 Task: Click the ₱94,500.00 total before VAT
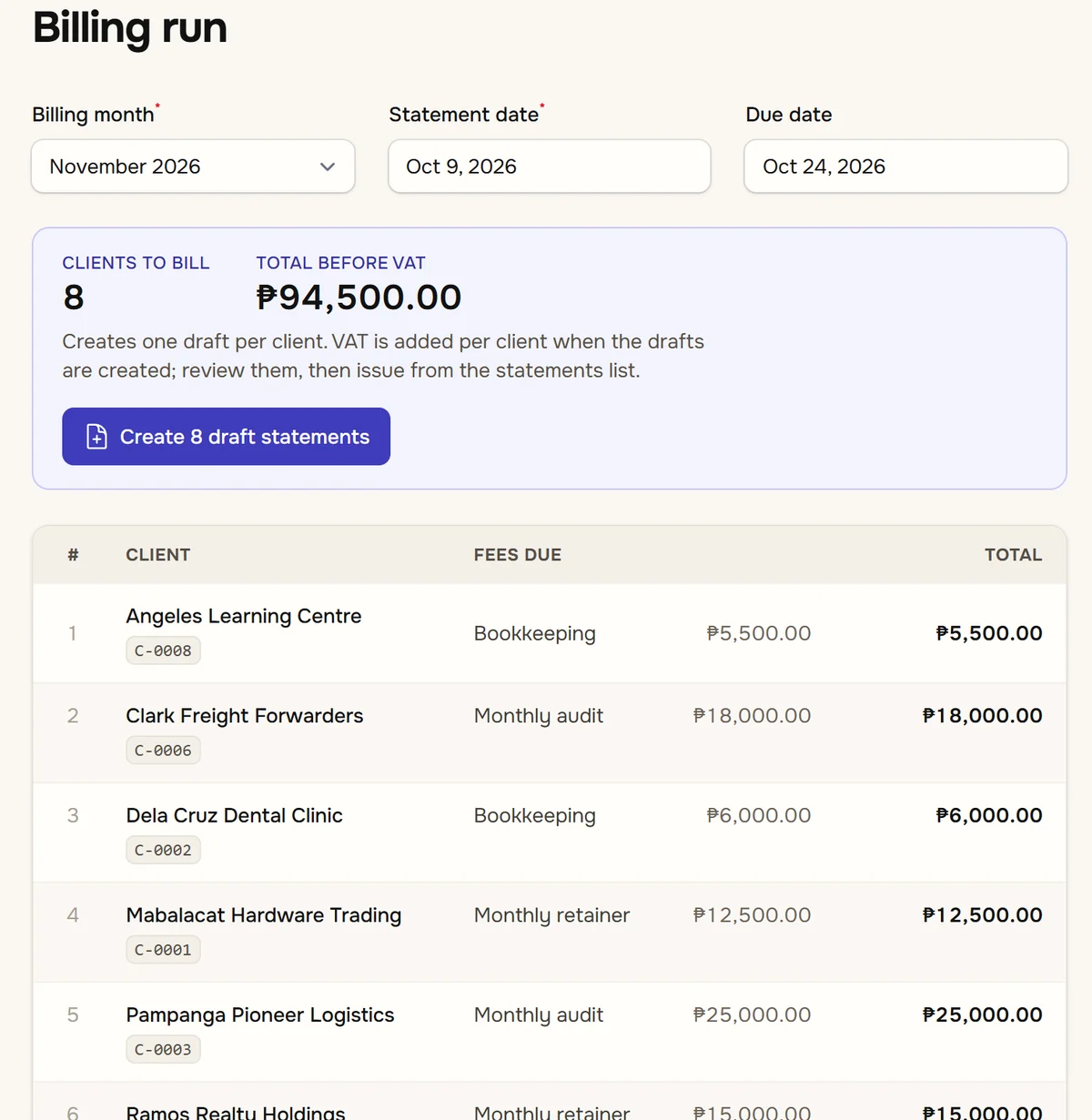coord(359,298)
